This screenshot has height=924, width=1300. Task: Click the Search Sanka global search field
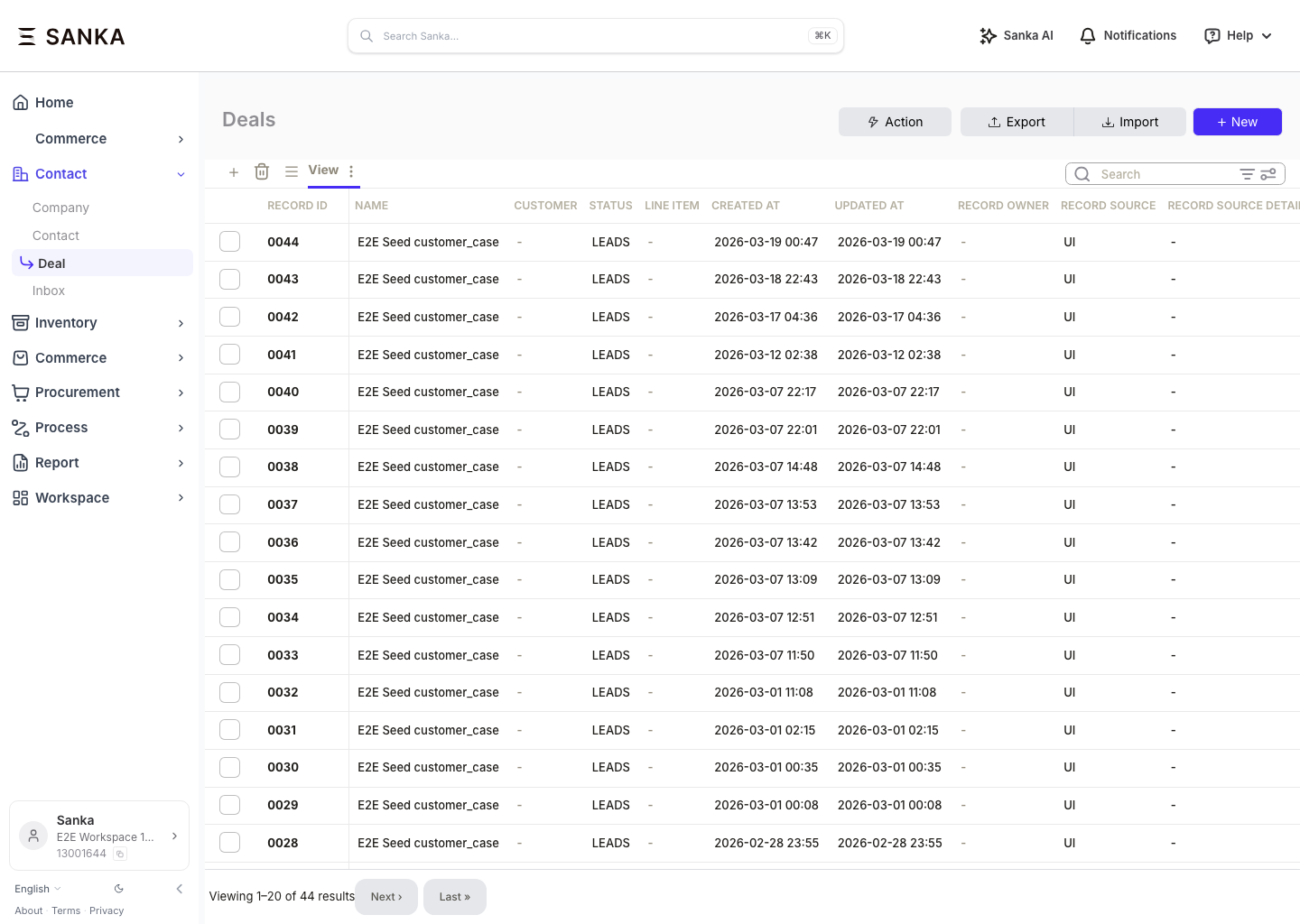pyautogui.click(x=595, y=36)
